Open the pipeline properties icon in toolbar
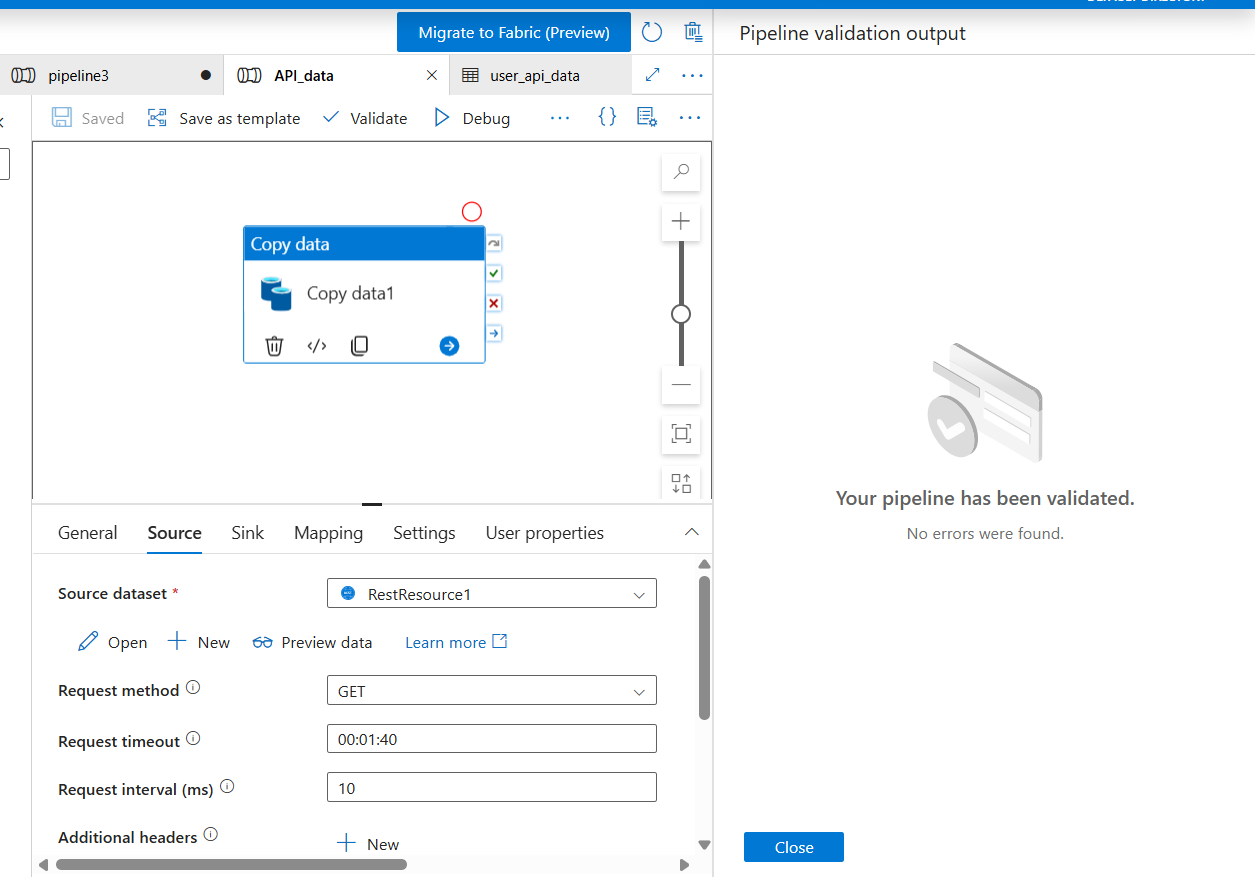Screen dimensions: 1255x877 (x=647, y=117)
